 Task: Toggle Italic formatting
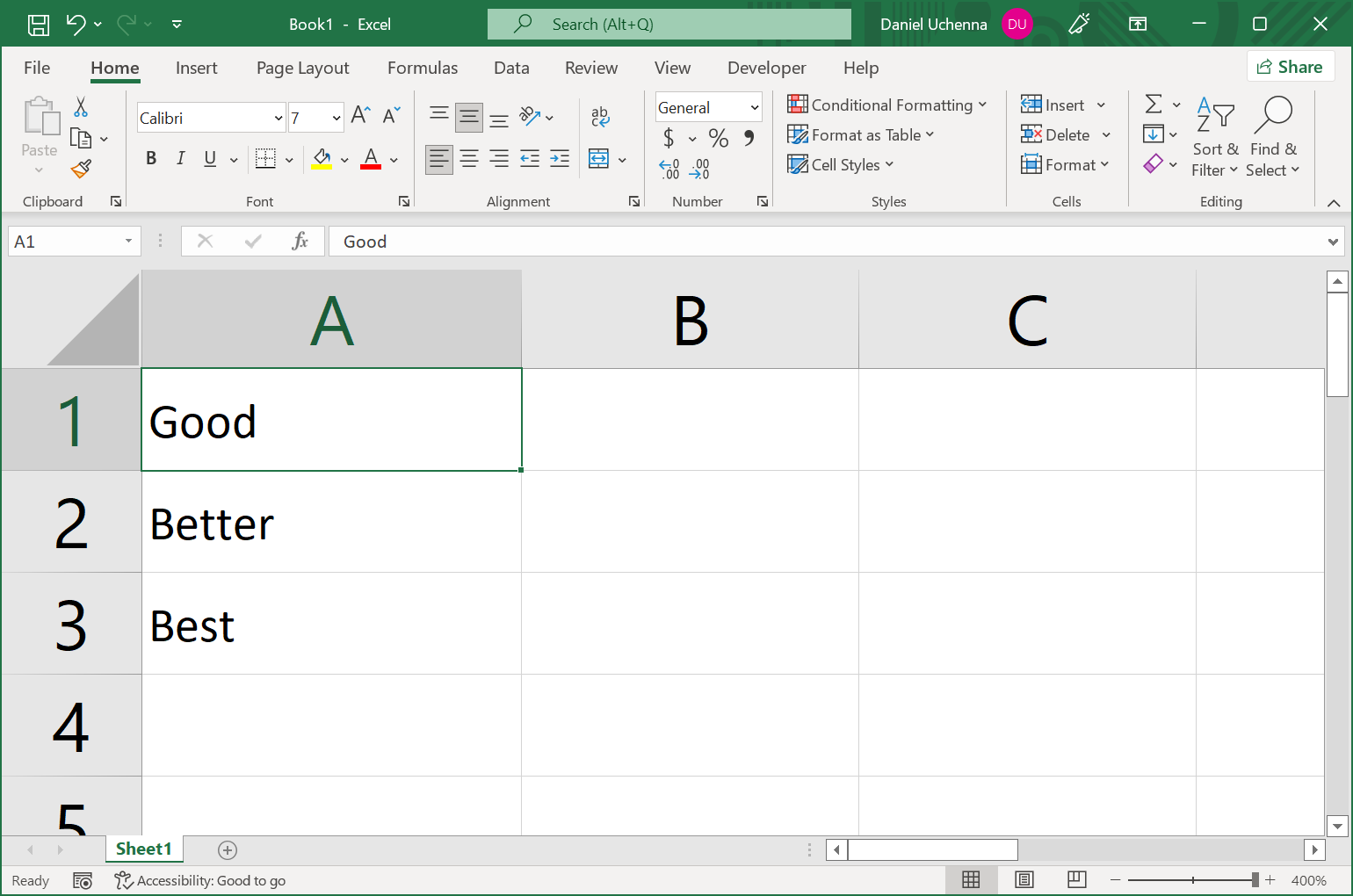pyautogui.click(x=180, y=158)
